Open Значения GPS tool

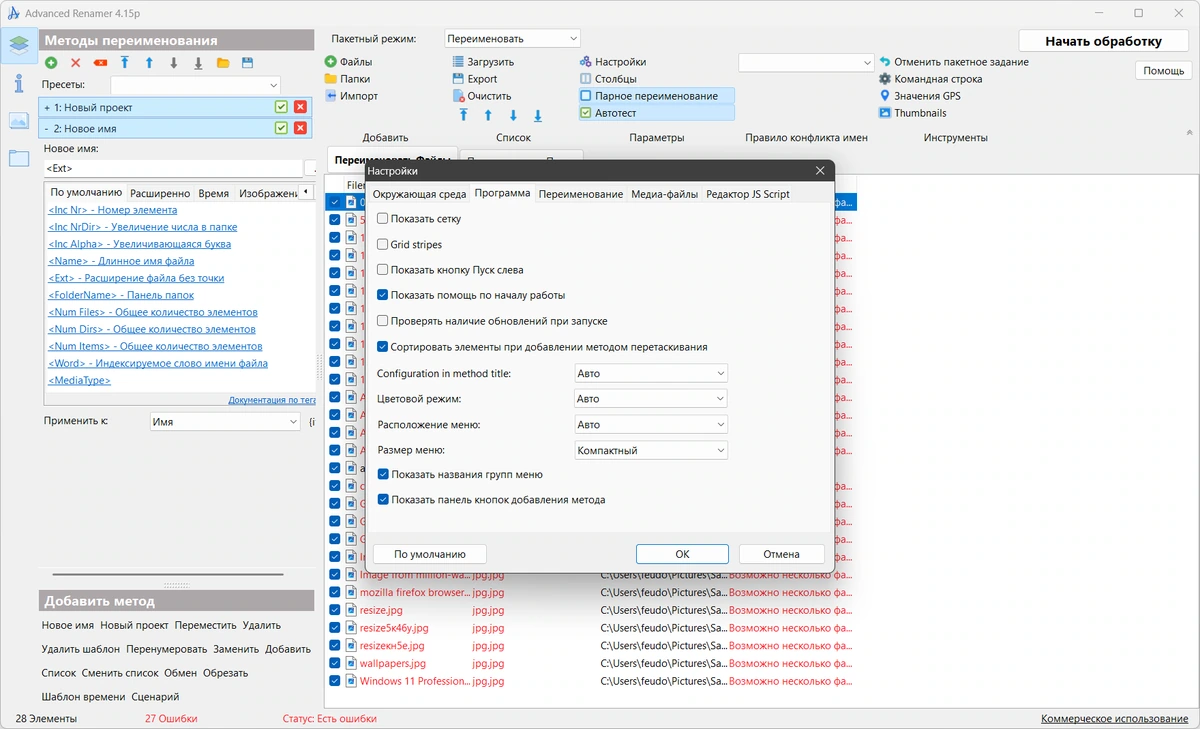920,96
